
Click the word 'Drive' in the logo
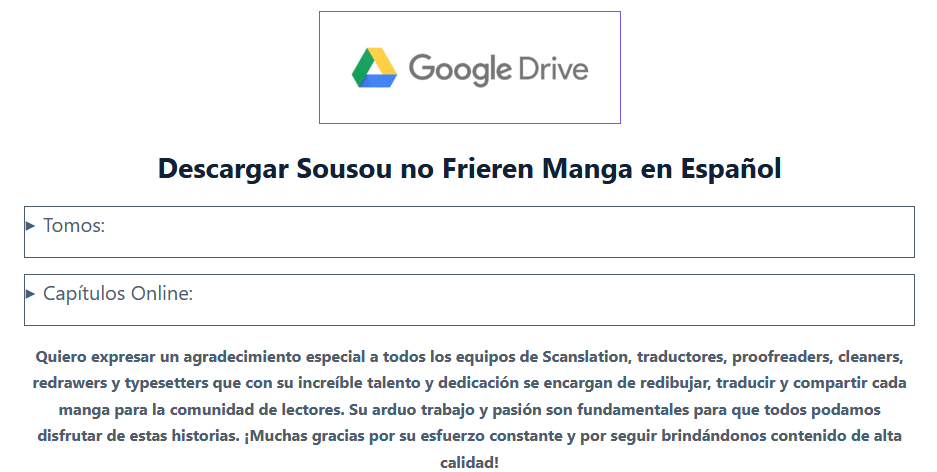tap(553, 69)
